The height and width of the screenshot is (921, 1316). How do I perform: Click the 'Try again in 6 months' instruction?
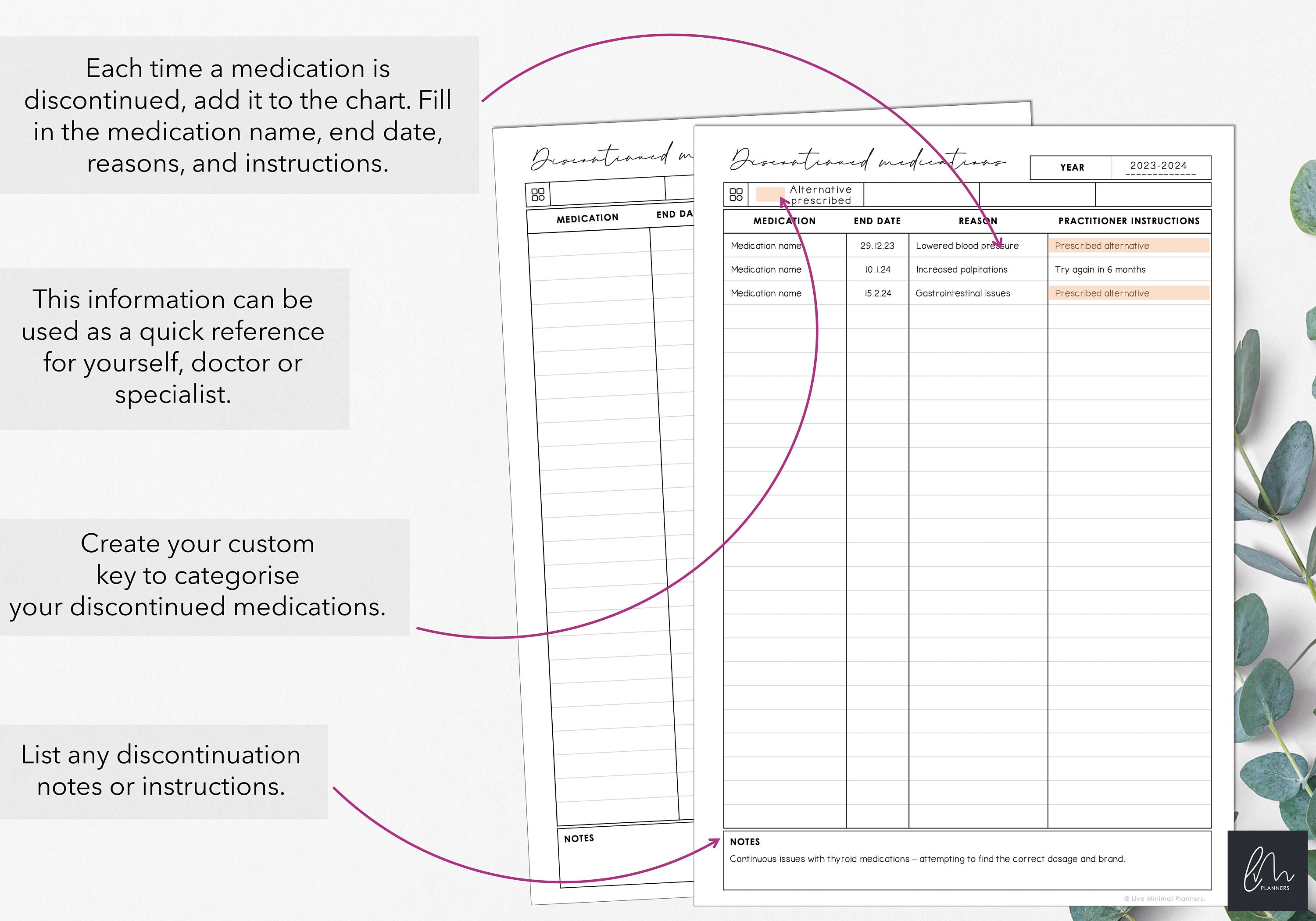coord(1101,269)
